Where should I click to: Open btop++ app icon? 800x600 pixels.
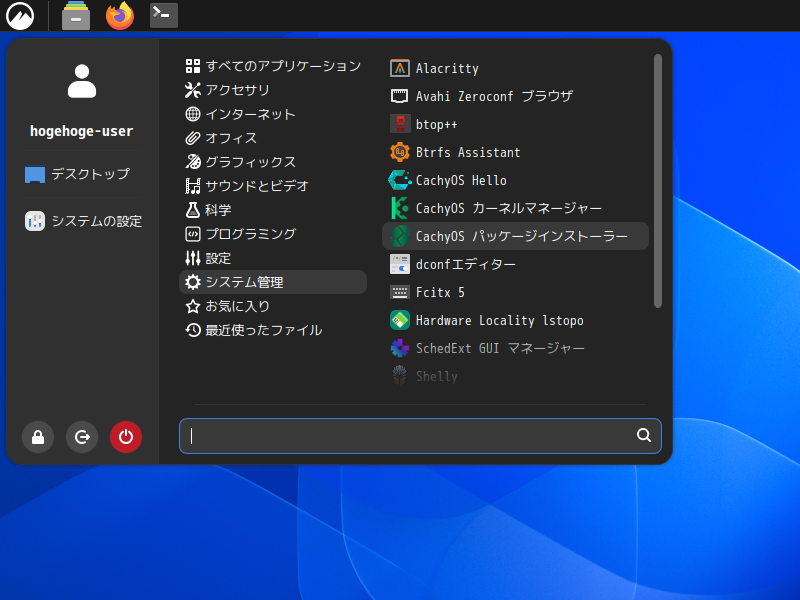[x=399, y=124]
